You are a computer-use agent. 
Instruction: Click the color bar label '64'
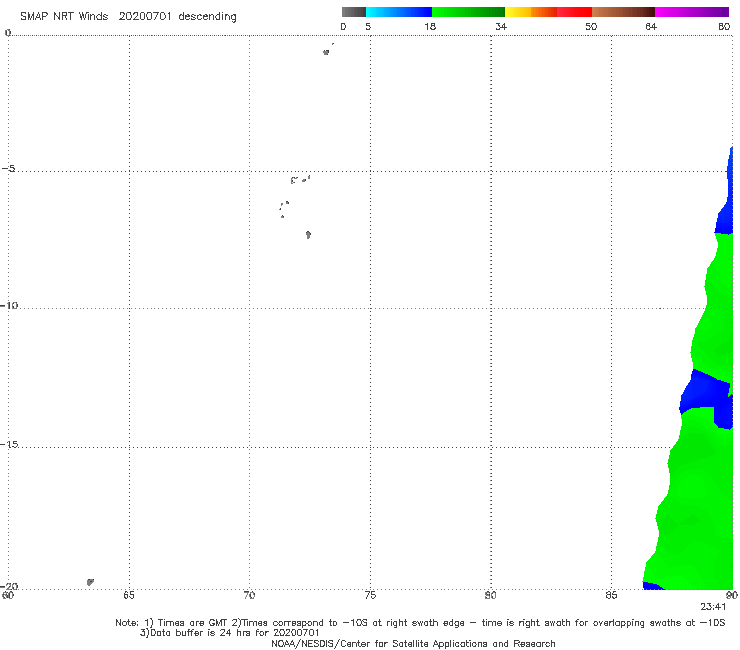click(651, 26)
